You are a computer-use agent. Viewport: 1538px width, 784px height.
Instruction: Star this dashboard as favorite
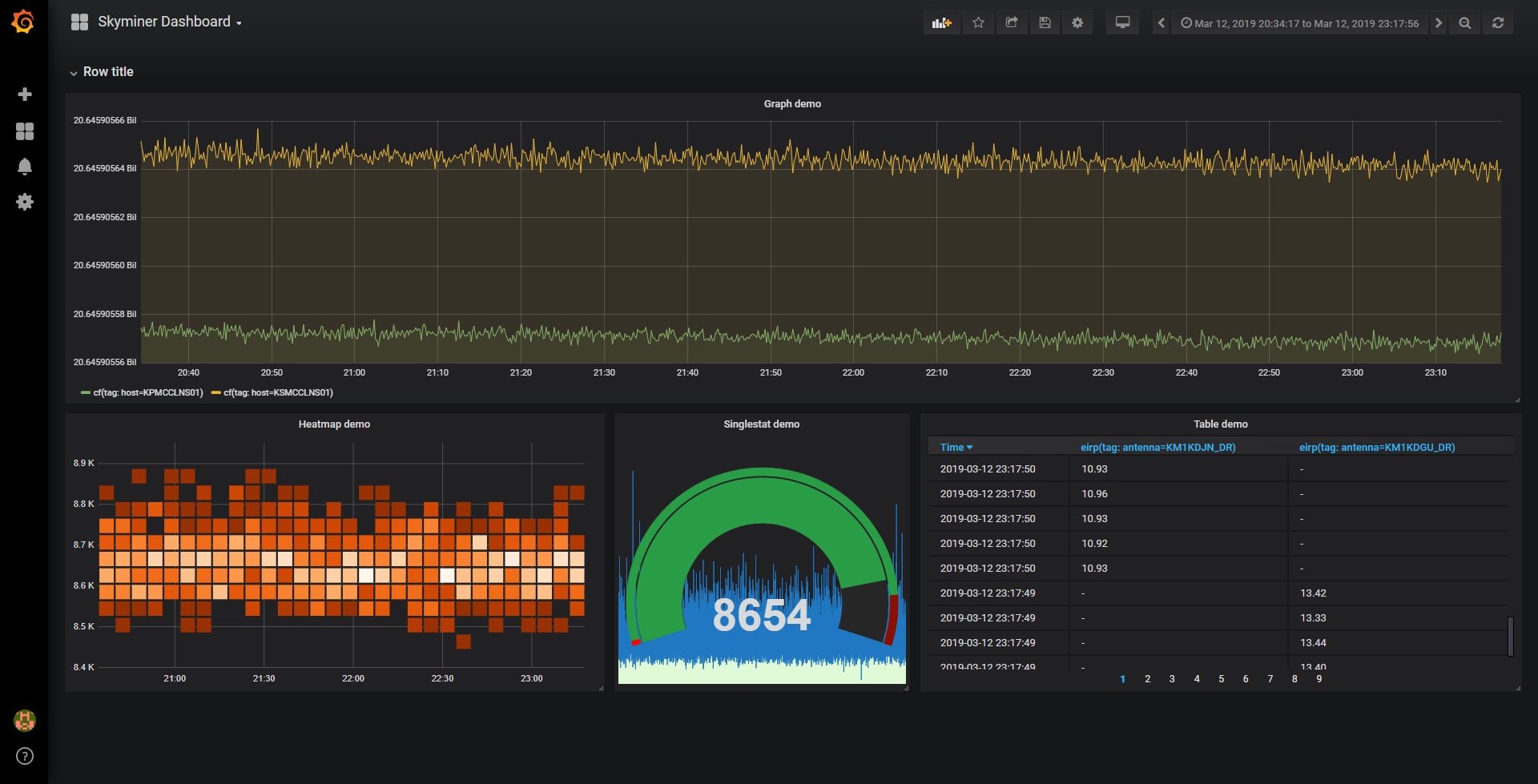[978, 23]
